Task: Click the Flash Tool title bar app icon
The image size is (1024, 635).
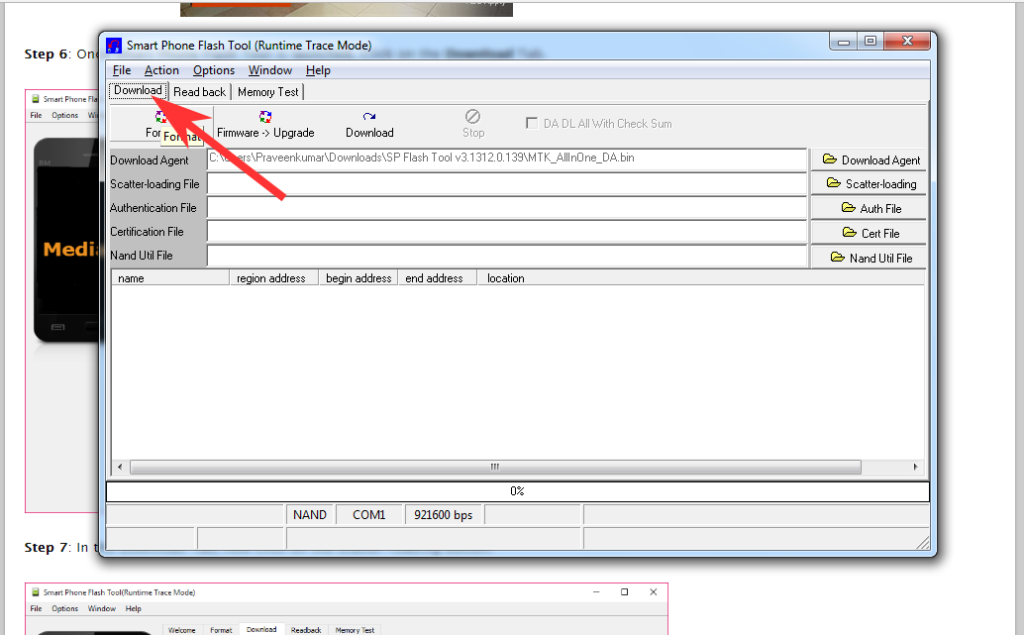Action: point(114,45)
